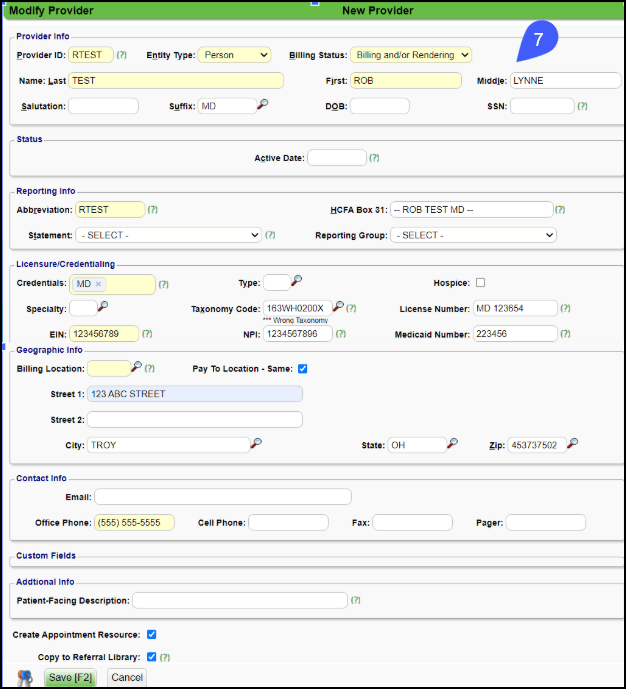This screenshot has width=626, height=689.
Task: Click the Email input field
Action: 222,497
